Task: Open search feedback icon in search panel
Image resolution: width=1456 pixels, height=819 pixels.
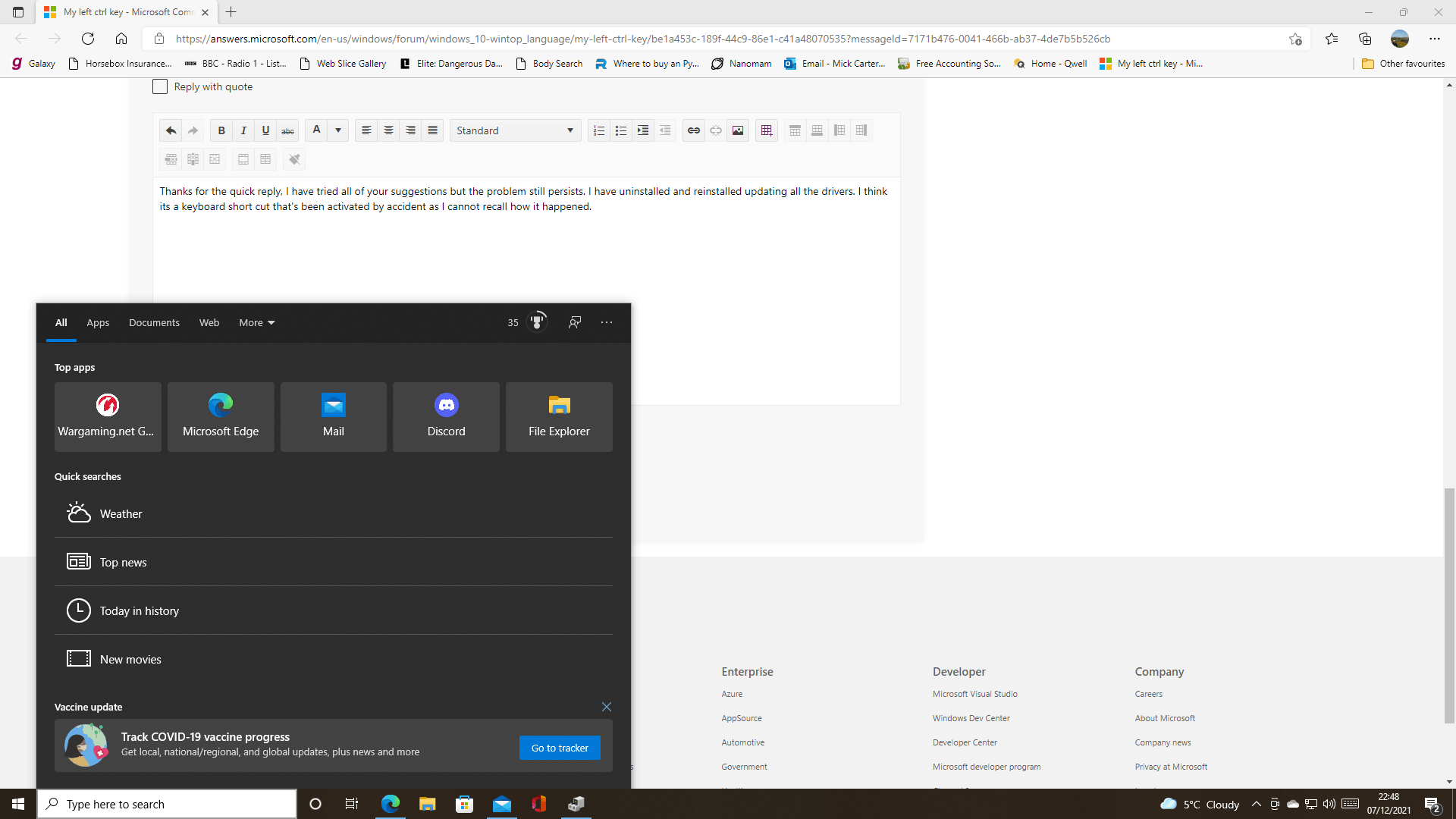Action: click(575, 322)
